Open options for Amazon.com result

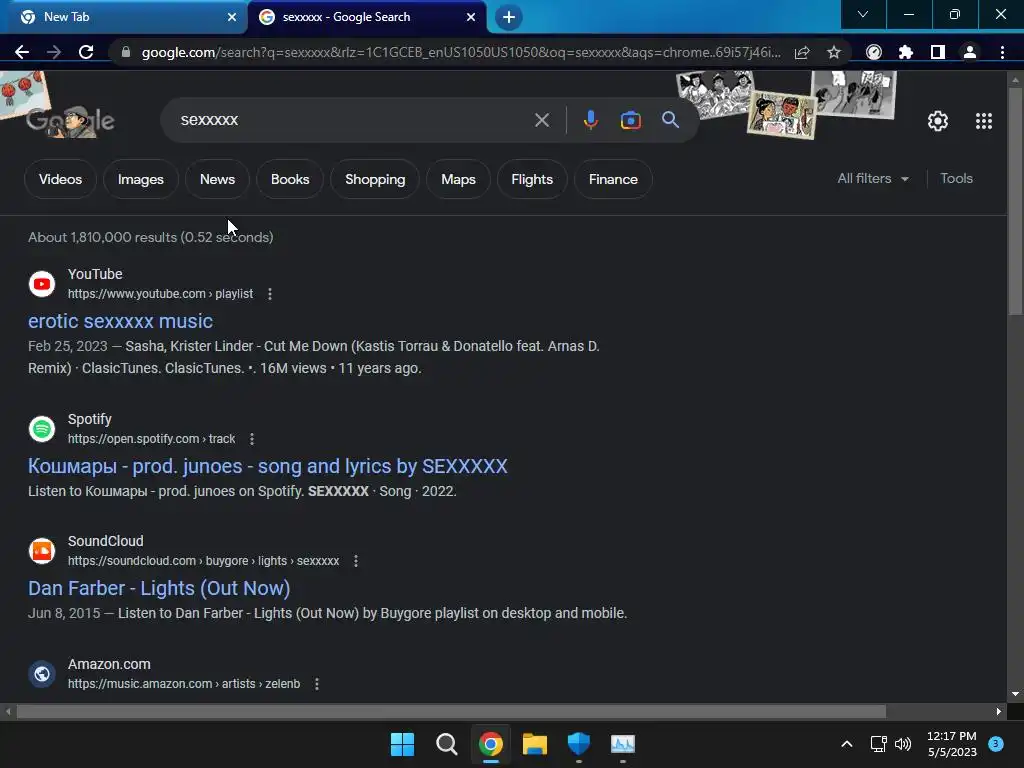(317, 684)
